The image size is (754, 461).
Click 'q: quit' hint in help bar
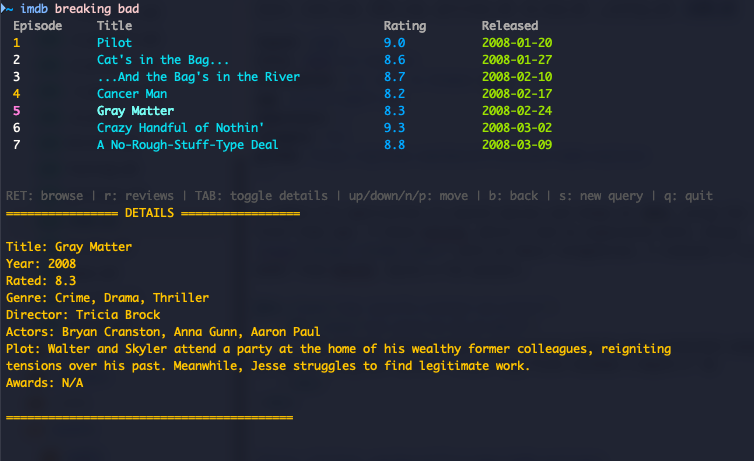tap(688, 196)
